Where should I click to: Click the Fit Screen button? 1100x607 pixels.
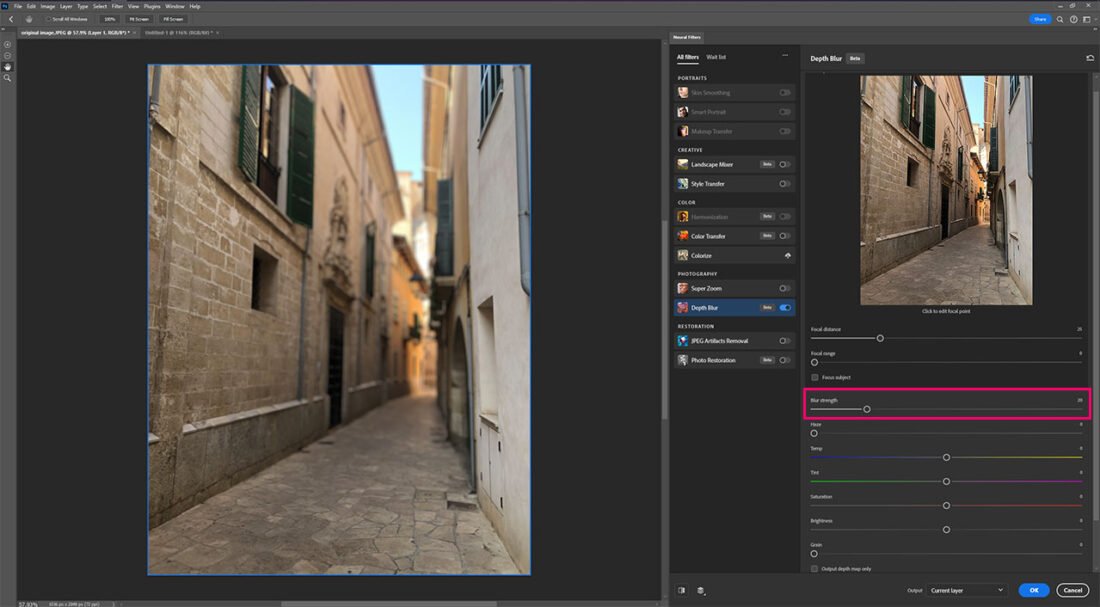(139, 20)
